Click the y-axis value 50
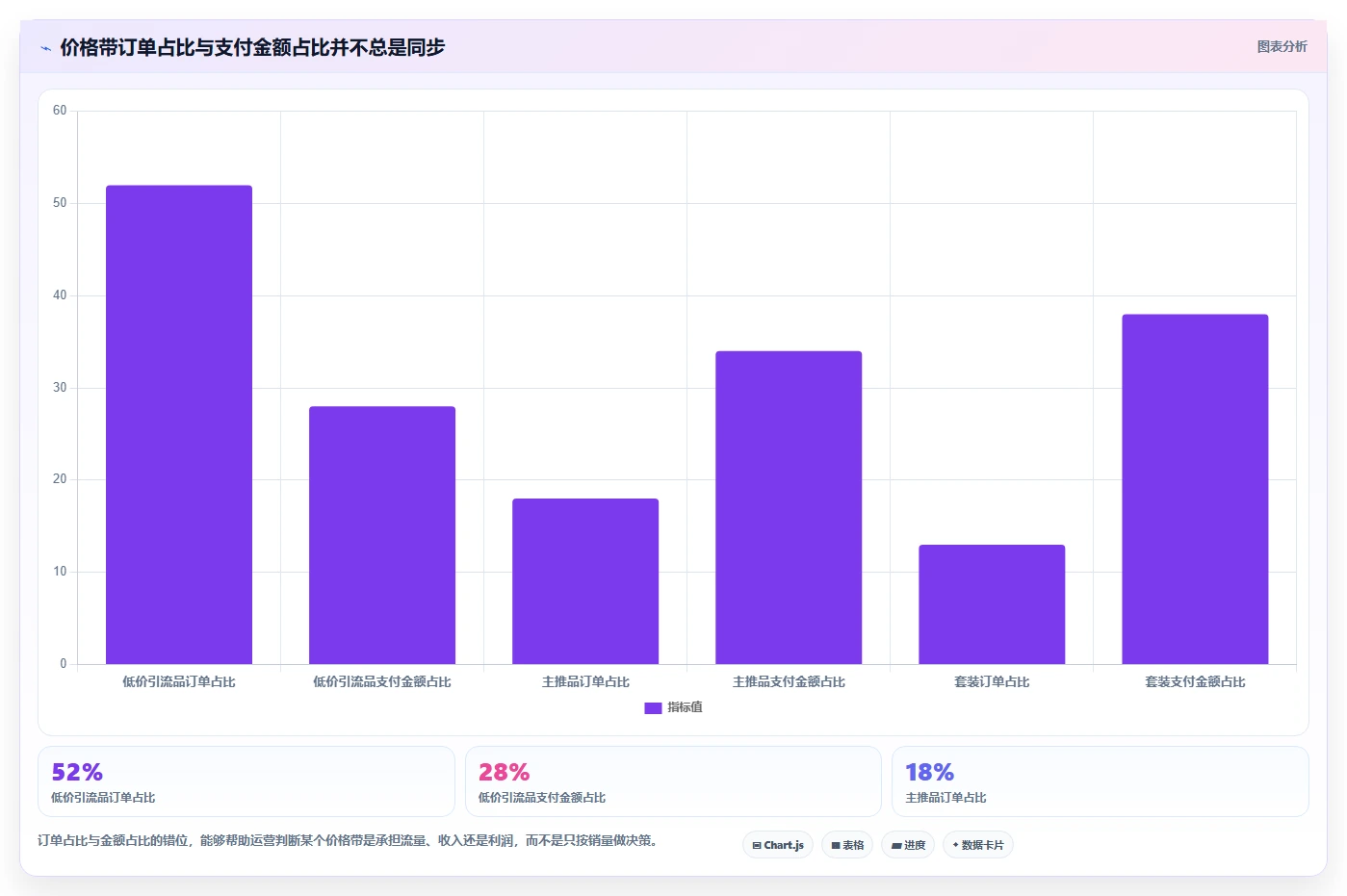Image resolution: width=1347 pixels, height=896 pixels. point(60,203)
